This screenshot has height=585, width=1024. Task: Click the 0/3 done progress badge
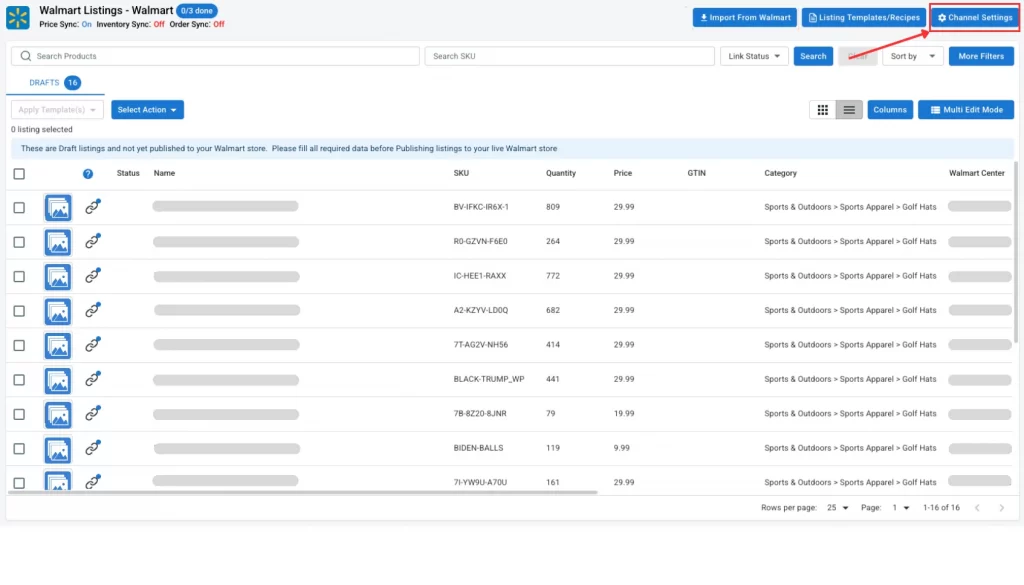[197, 11]
